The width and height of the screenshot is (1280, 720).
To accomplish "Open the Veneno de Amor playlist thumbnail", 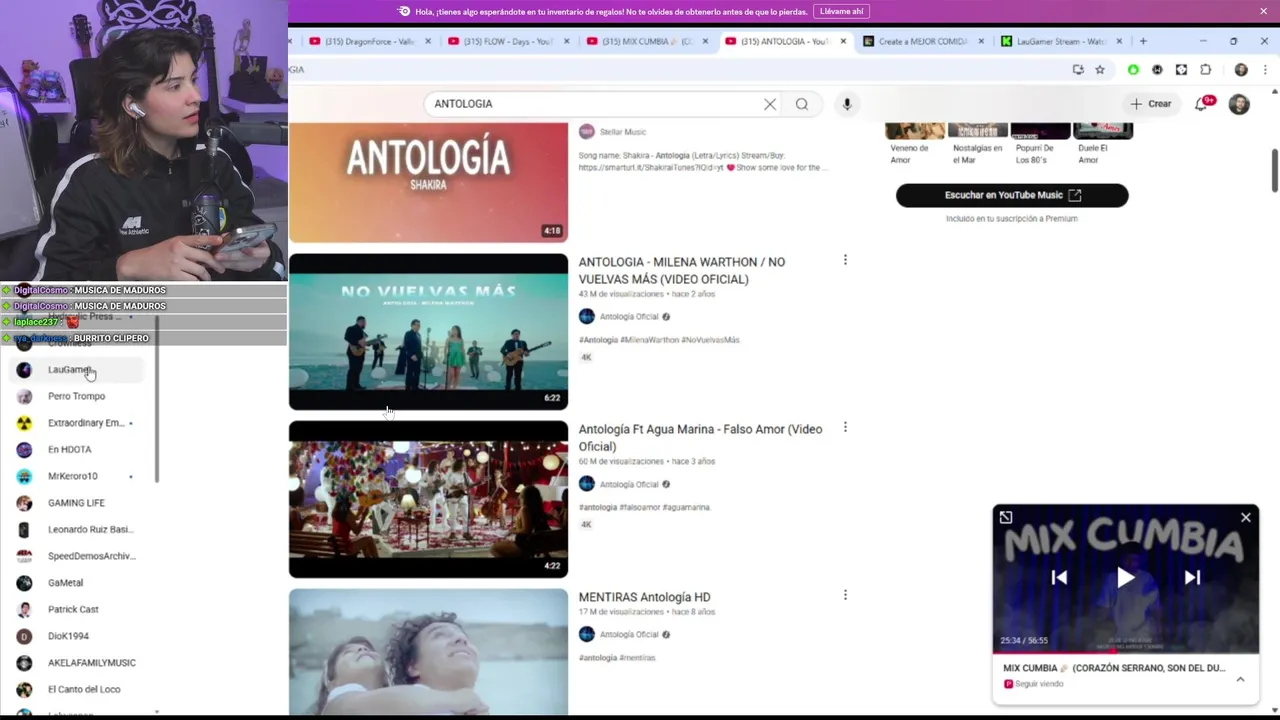I will [914, 131].
